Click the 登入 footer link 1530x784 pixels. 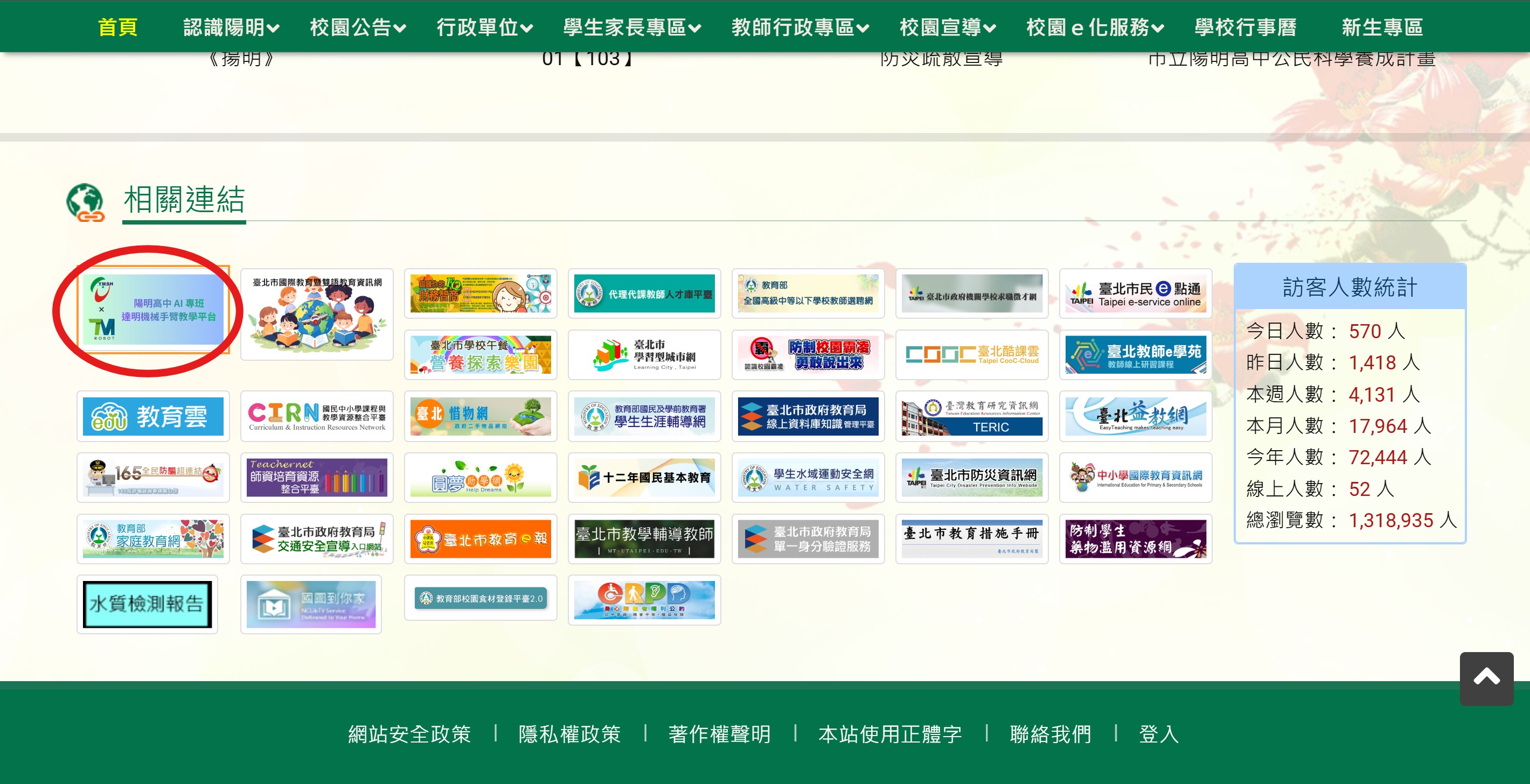(1158, 734)
